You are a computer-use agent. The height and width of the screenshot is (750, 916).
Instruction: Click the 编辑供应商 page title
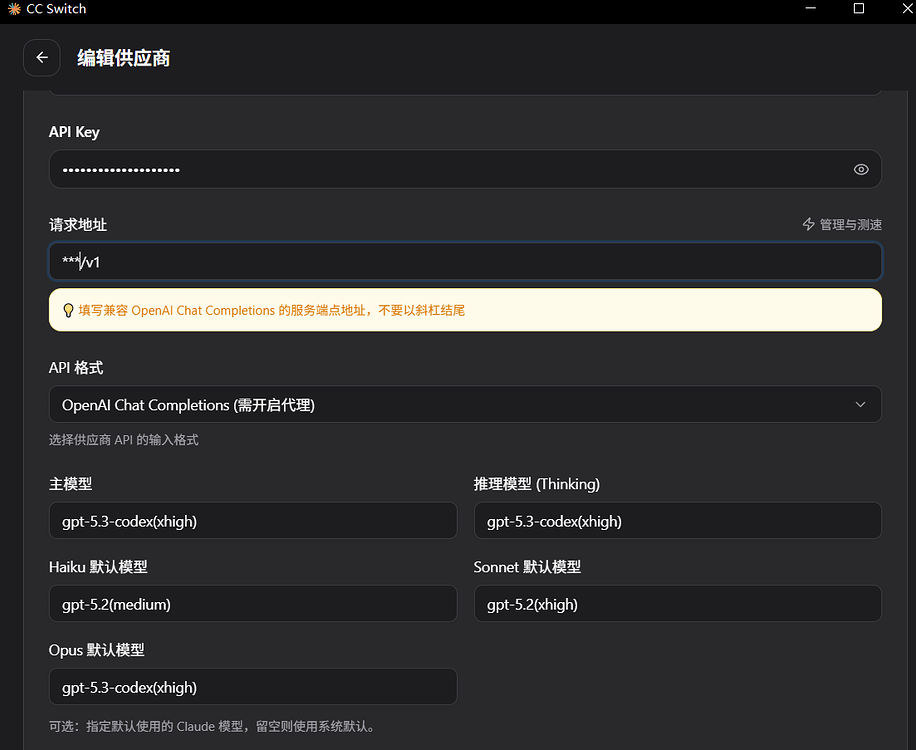[x=123, y=58]
